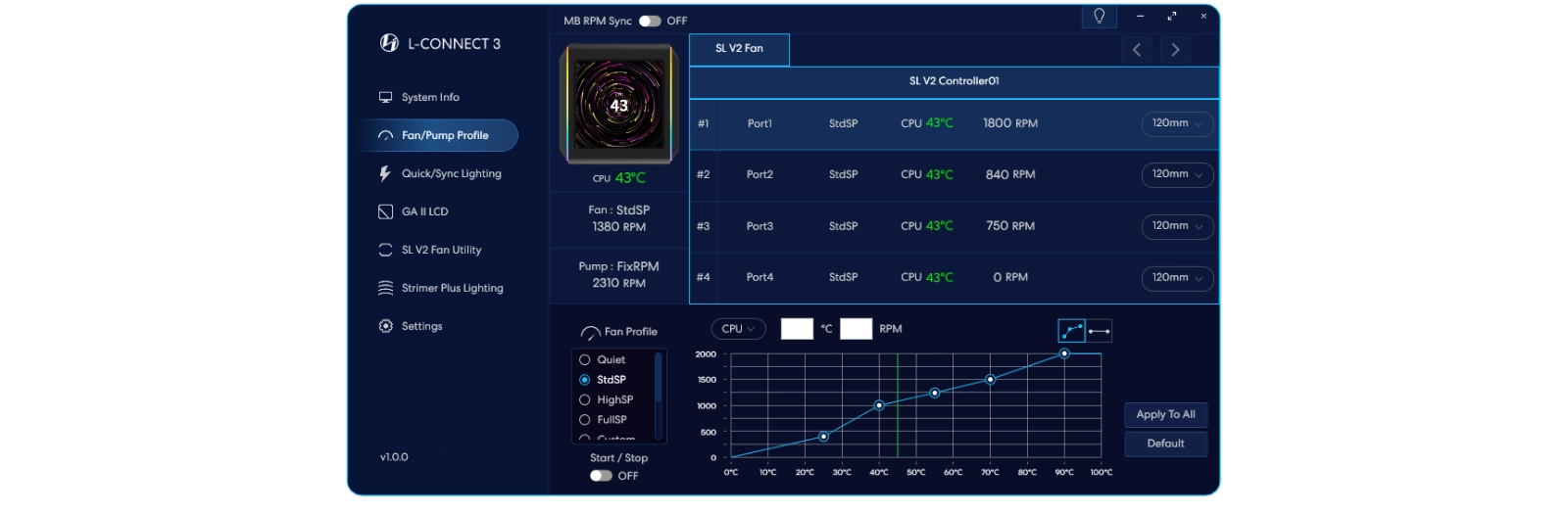This screenshot has height=515, width=1568.
Task: Expand the CPU temperature source dropdown
Action: coord(738,329)
